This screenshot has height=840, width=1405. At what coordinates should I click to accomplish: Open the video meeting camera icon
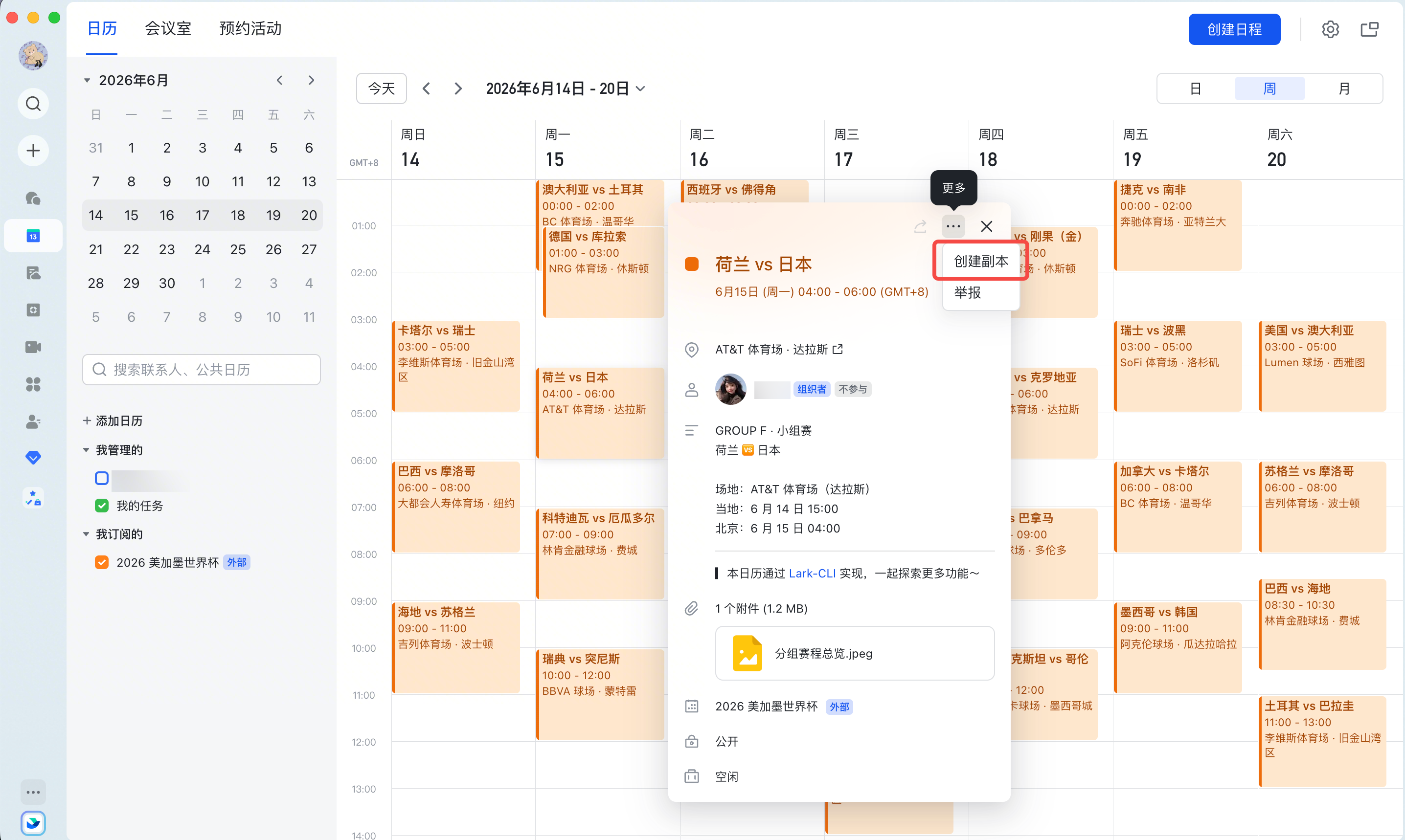tap(33, 347)
